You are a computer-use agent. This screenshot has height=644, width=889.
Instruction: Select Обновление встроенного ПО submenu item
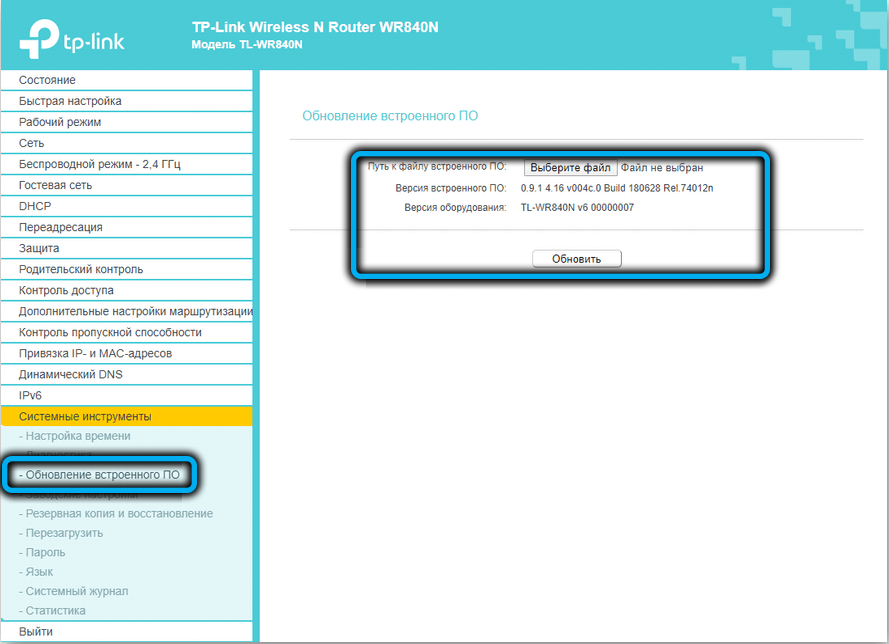point(100,475)
